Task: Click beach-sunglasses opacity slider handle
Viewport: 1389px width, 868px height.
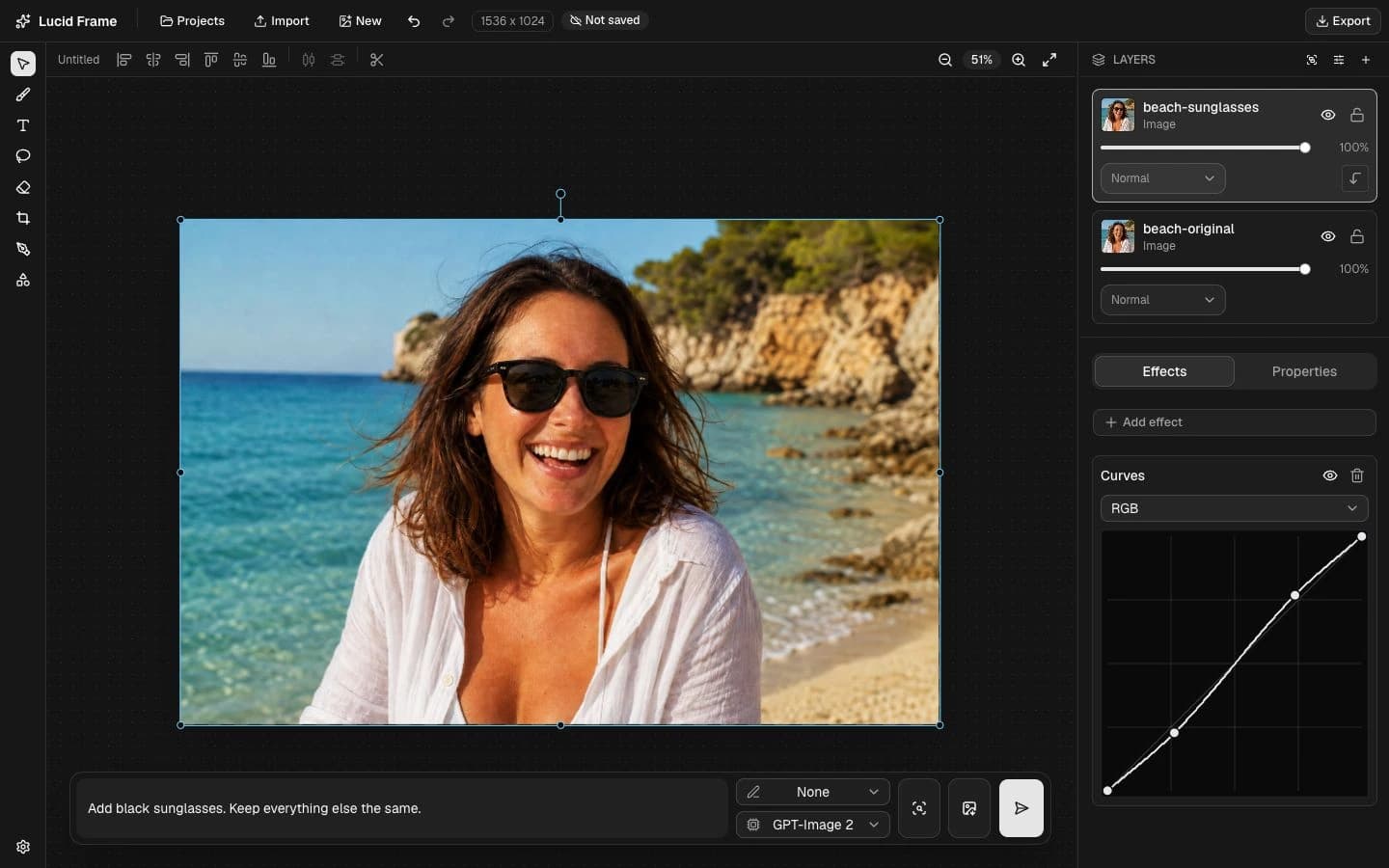Action: 1305,148
